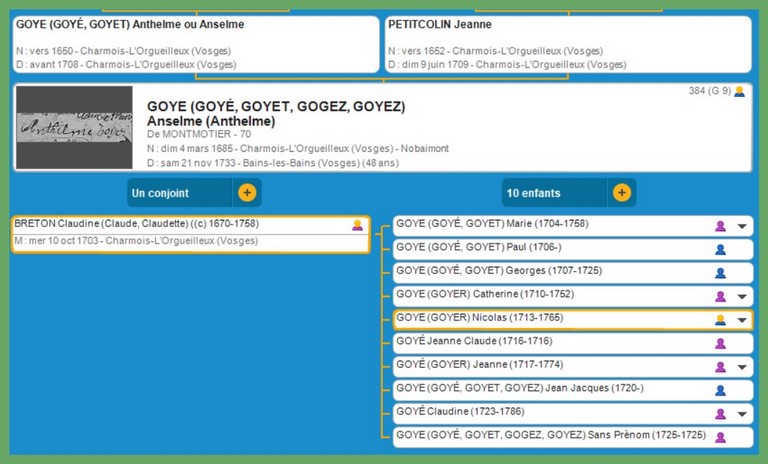The height and width of the screenshot is (464, 768).
Task: Open father Anthelme ou Anselme Goye's record
Action: click(x=196, y=44)
